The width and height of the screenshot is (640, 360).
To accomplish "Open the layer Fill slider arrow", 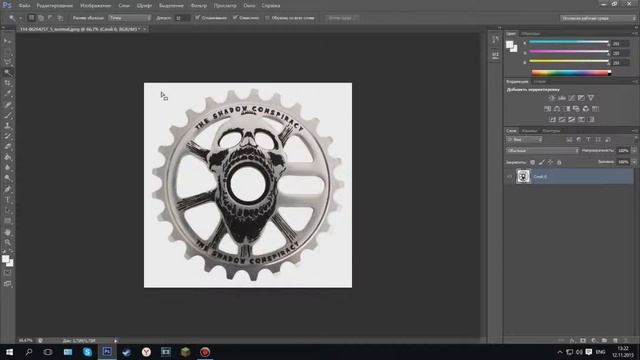I will coord(634,162).
